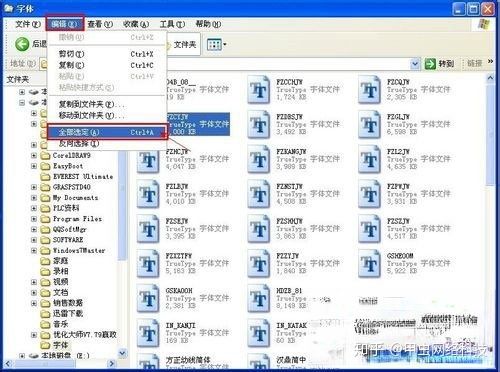Viewport: 500px width, 372px height.
Task: Select the FZPWJW font icon
Action: coord(369,194)
